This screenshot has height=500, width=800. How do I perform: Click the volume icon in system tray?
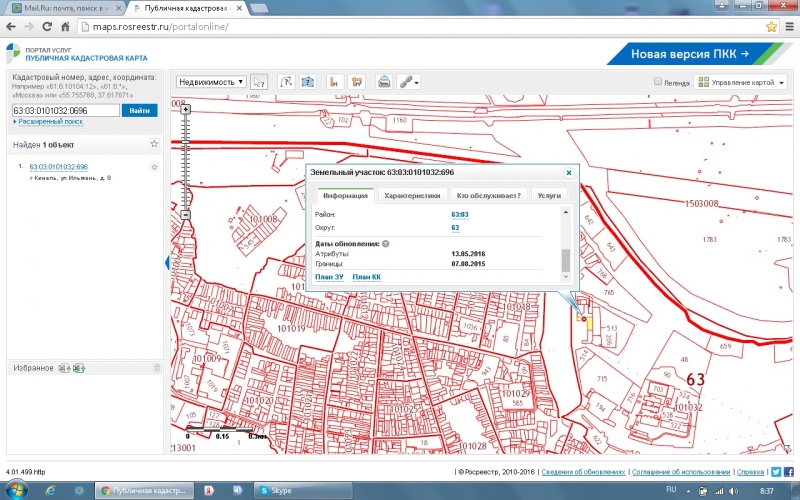(x=734, y=491)
